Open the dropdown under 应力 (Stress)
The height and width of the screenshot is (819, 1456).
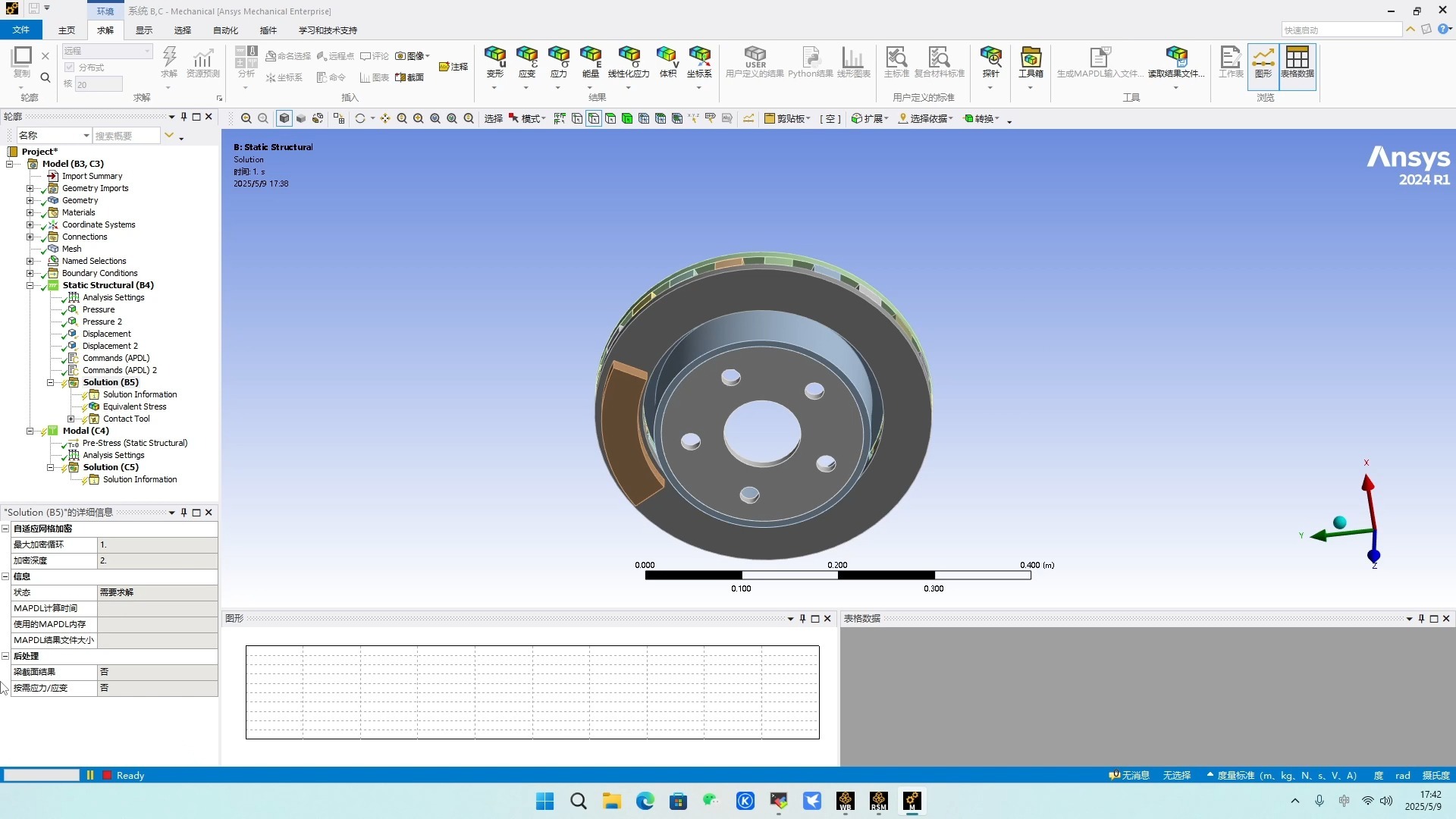click(559, 86)
